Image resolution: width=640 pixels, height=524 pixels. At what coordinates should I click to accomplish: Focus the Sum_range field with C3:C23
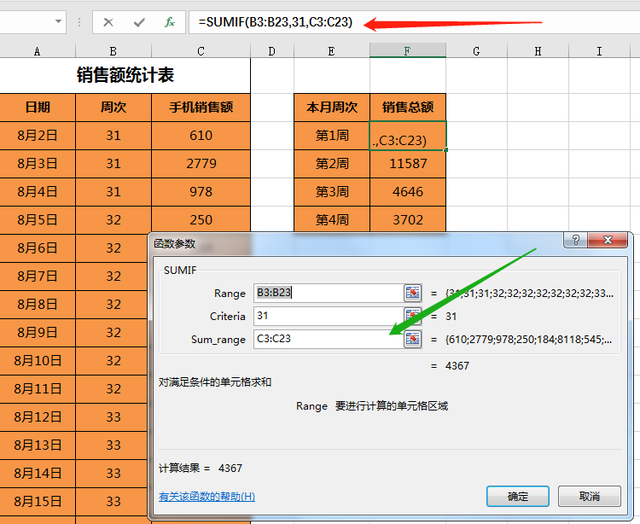tap(325, 339)
